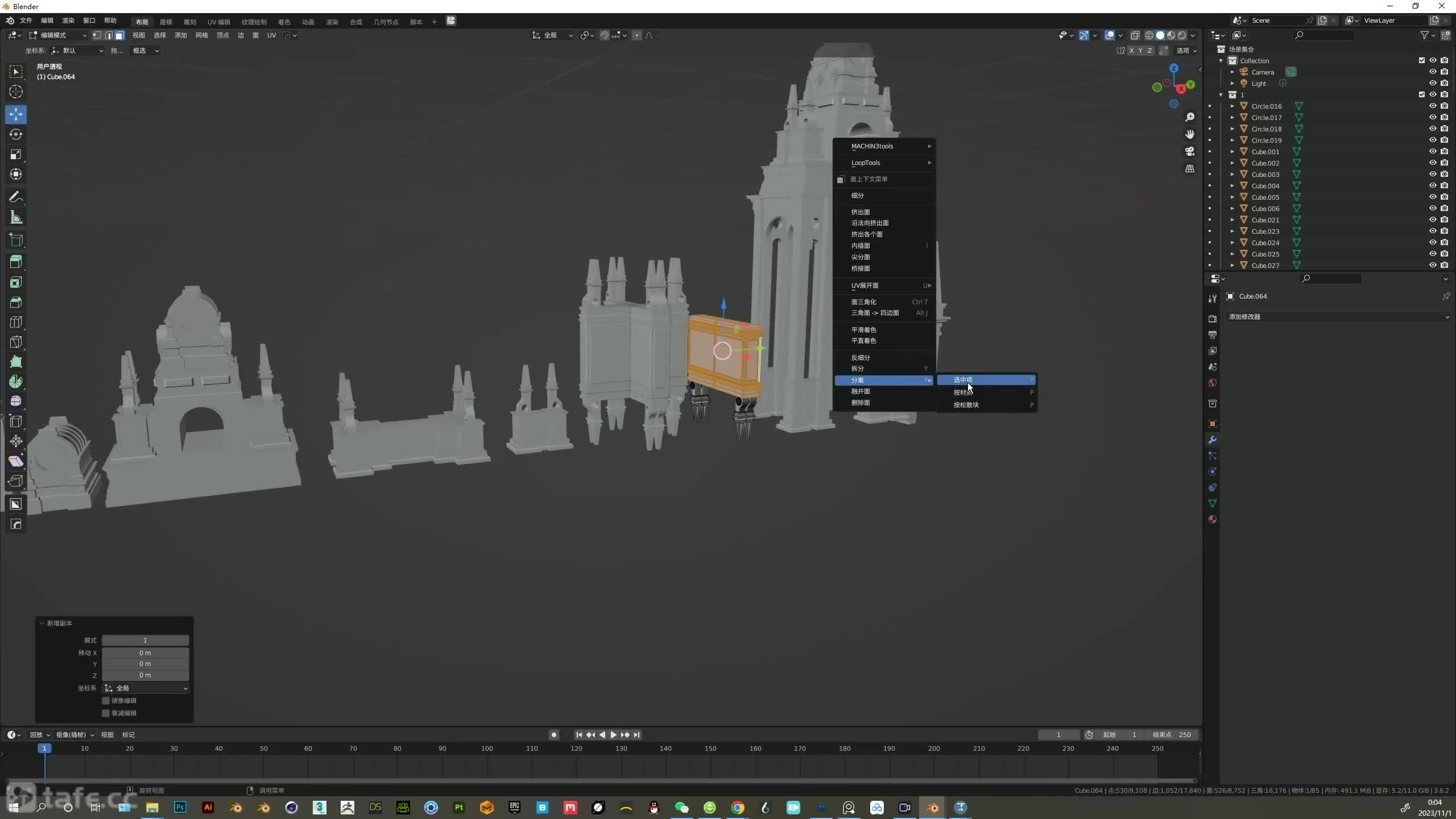This screenshot has width=1456, height=819.
Task: Open Material properties tab icon
Action: [1213, 519]
